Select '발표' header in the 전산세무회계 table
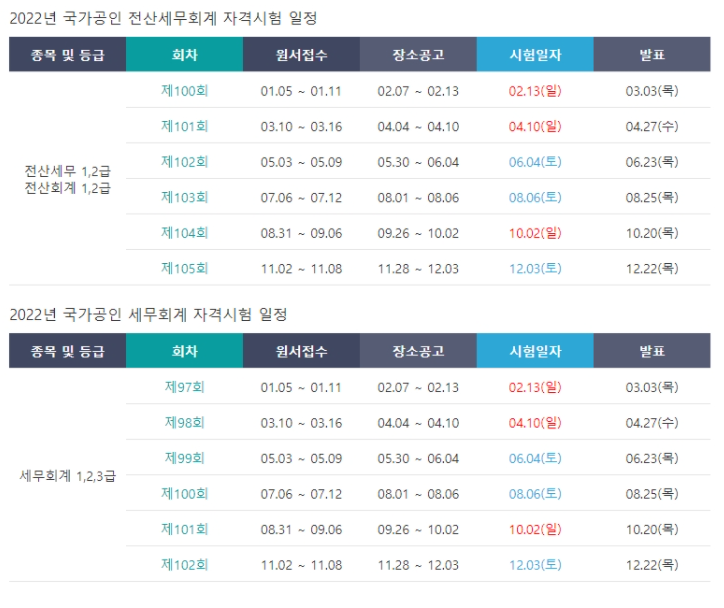The width and height of the screenshot is (724, 608). click(x=652, y=54)
